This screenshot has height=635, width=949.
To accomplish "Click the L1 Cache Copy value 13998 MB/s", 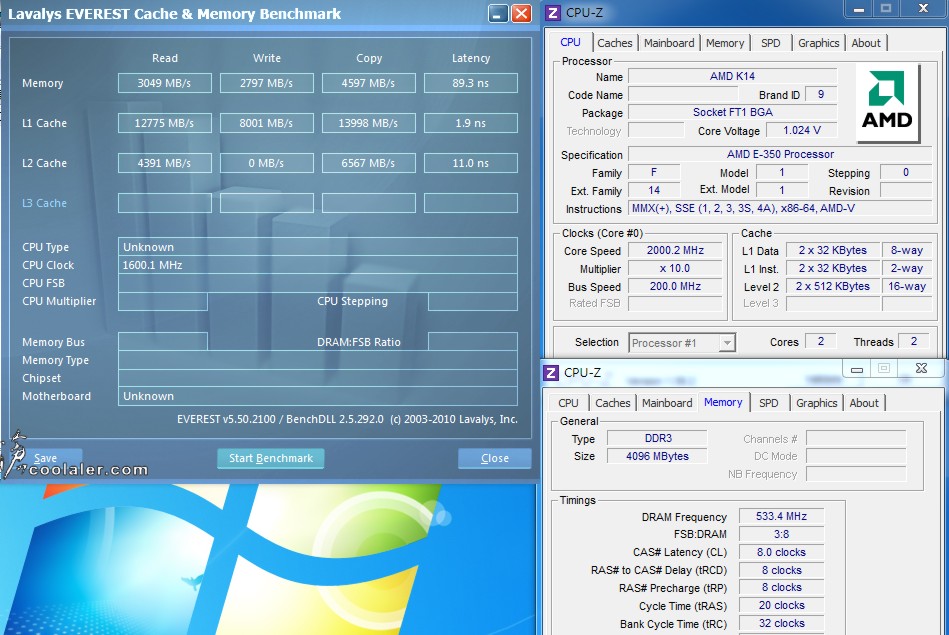I will pyautogui.click(x=369, y=123).
